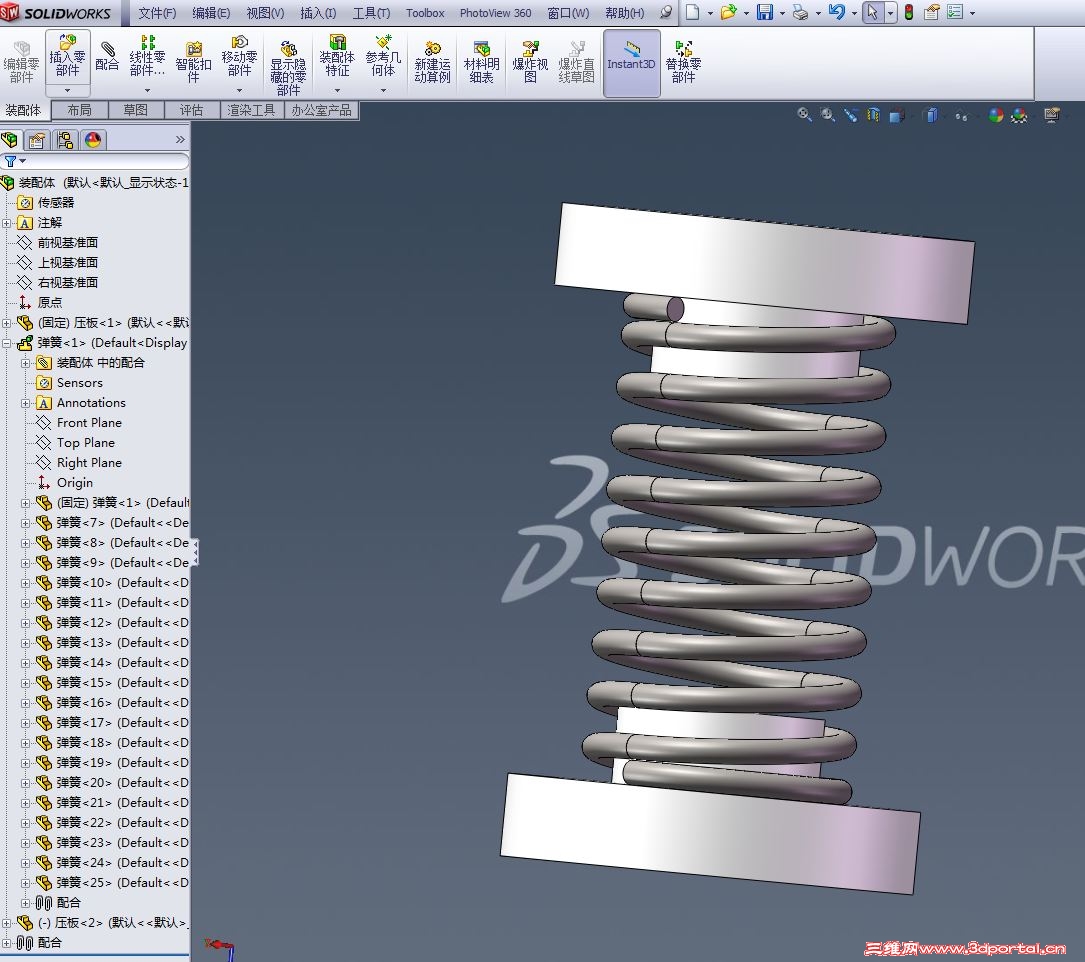Expand the panel tabs chevron arrows

coord(180,140)
